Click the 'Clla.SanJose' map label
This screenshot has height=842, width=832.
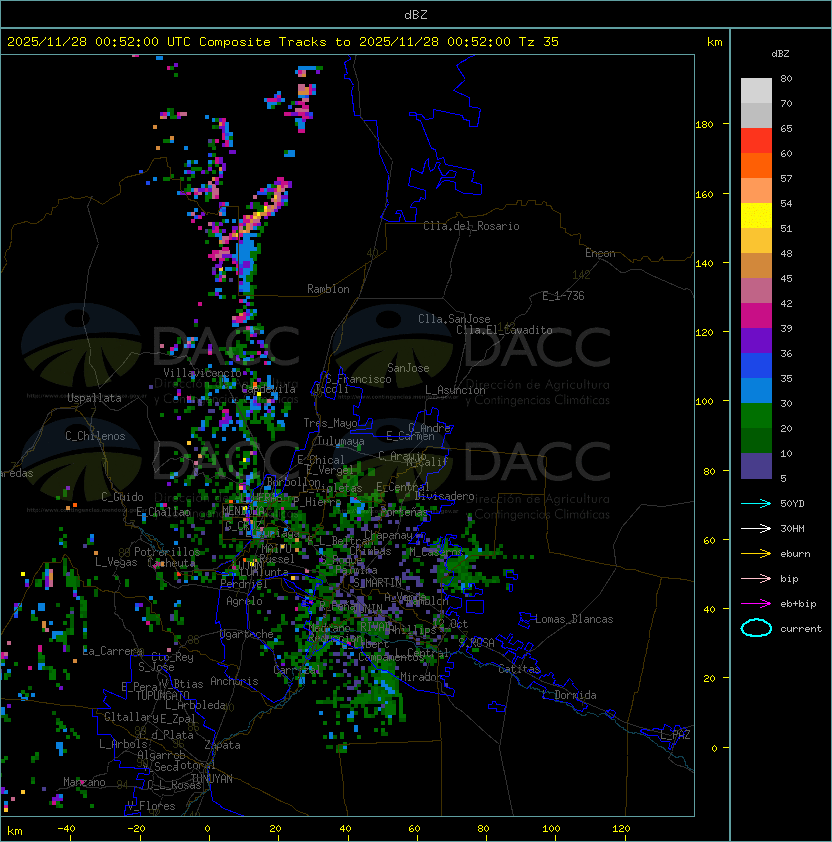pyautogui.click(x=454, y=319)
